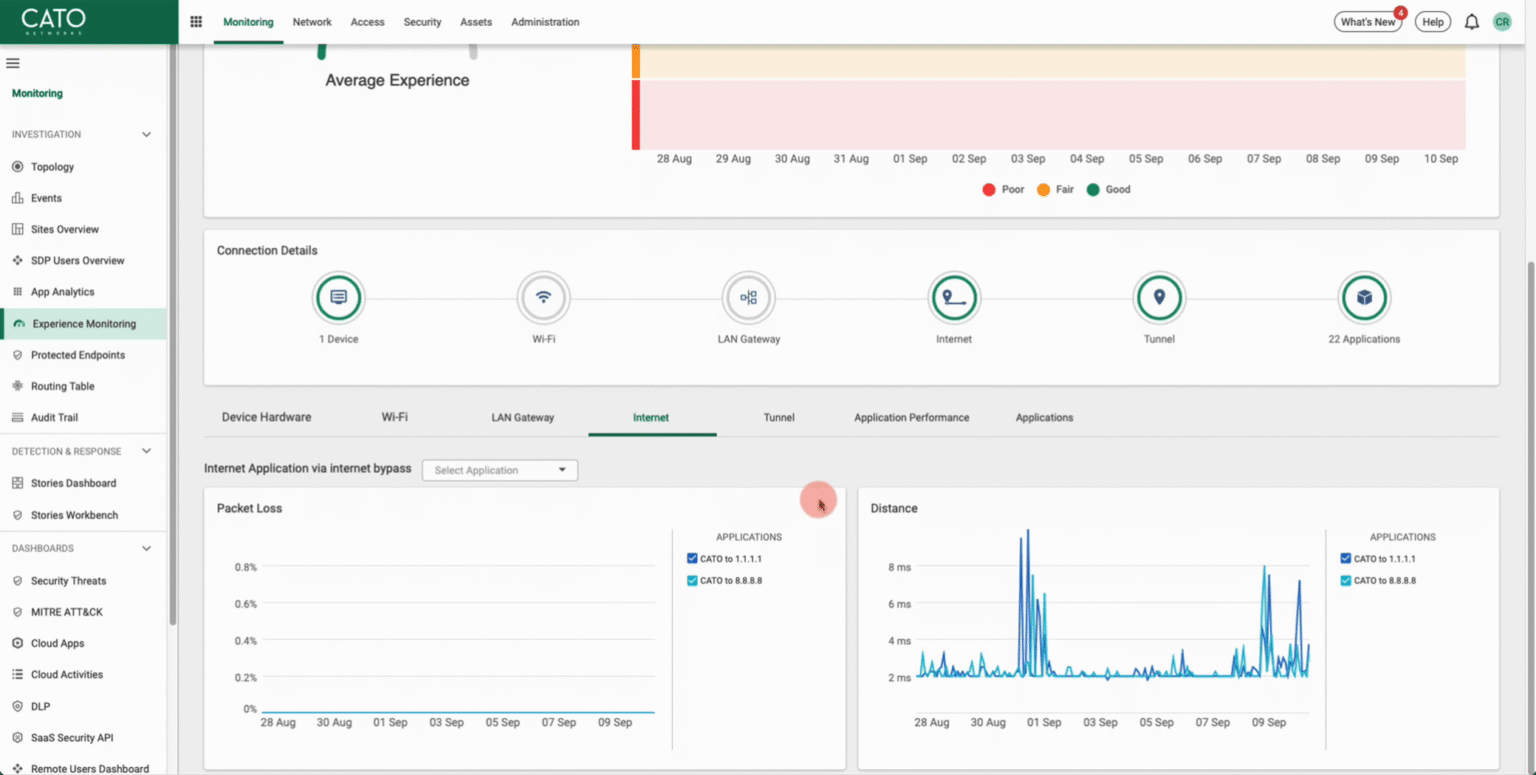Click the Experience Monitoring gauge icon
The width and height of the screenshot is (1536, 775).
19,324
